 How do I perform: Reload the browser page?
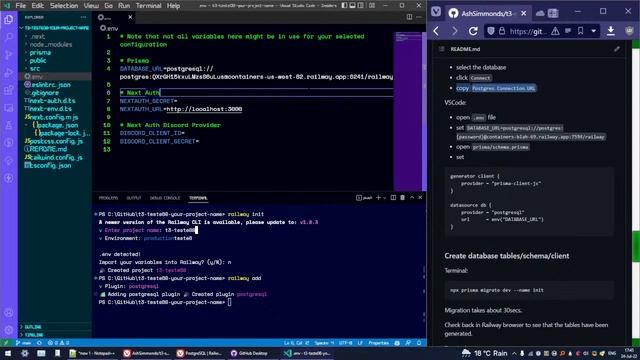(x=473, y=31)
